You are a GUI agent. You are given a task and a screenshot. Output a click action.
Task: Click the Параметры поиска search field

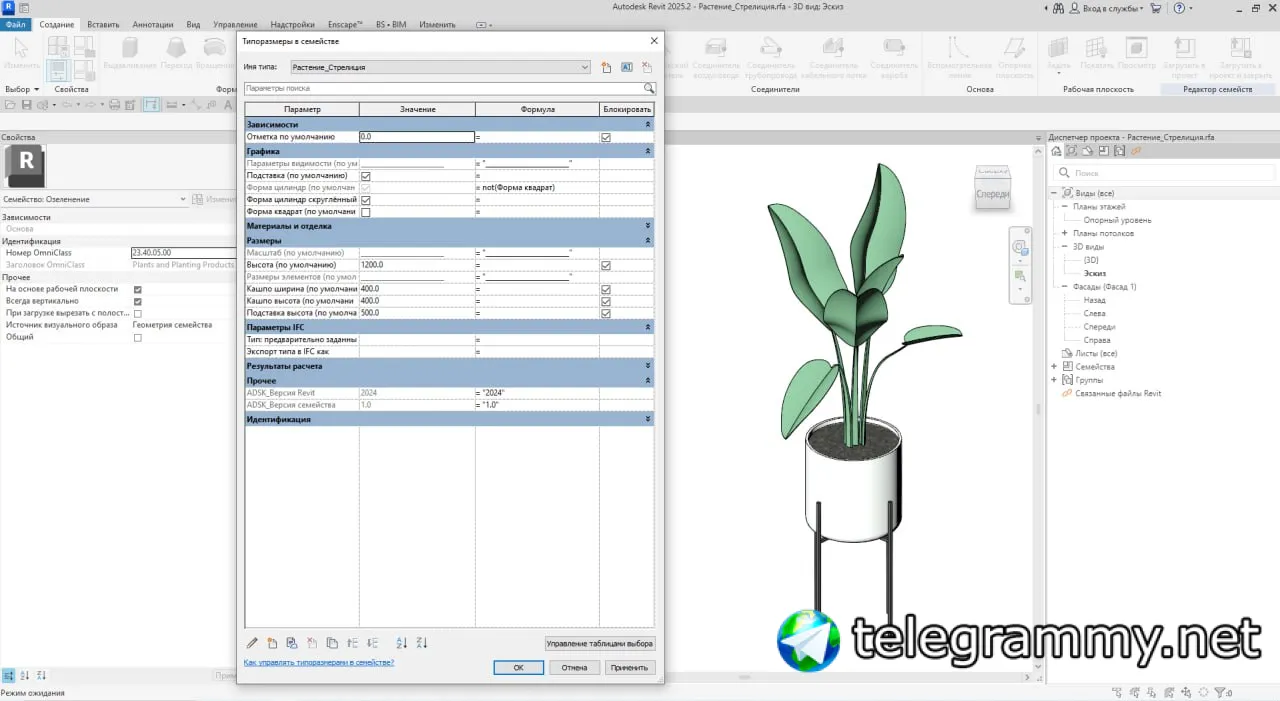coord(443,89)
